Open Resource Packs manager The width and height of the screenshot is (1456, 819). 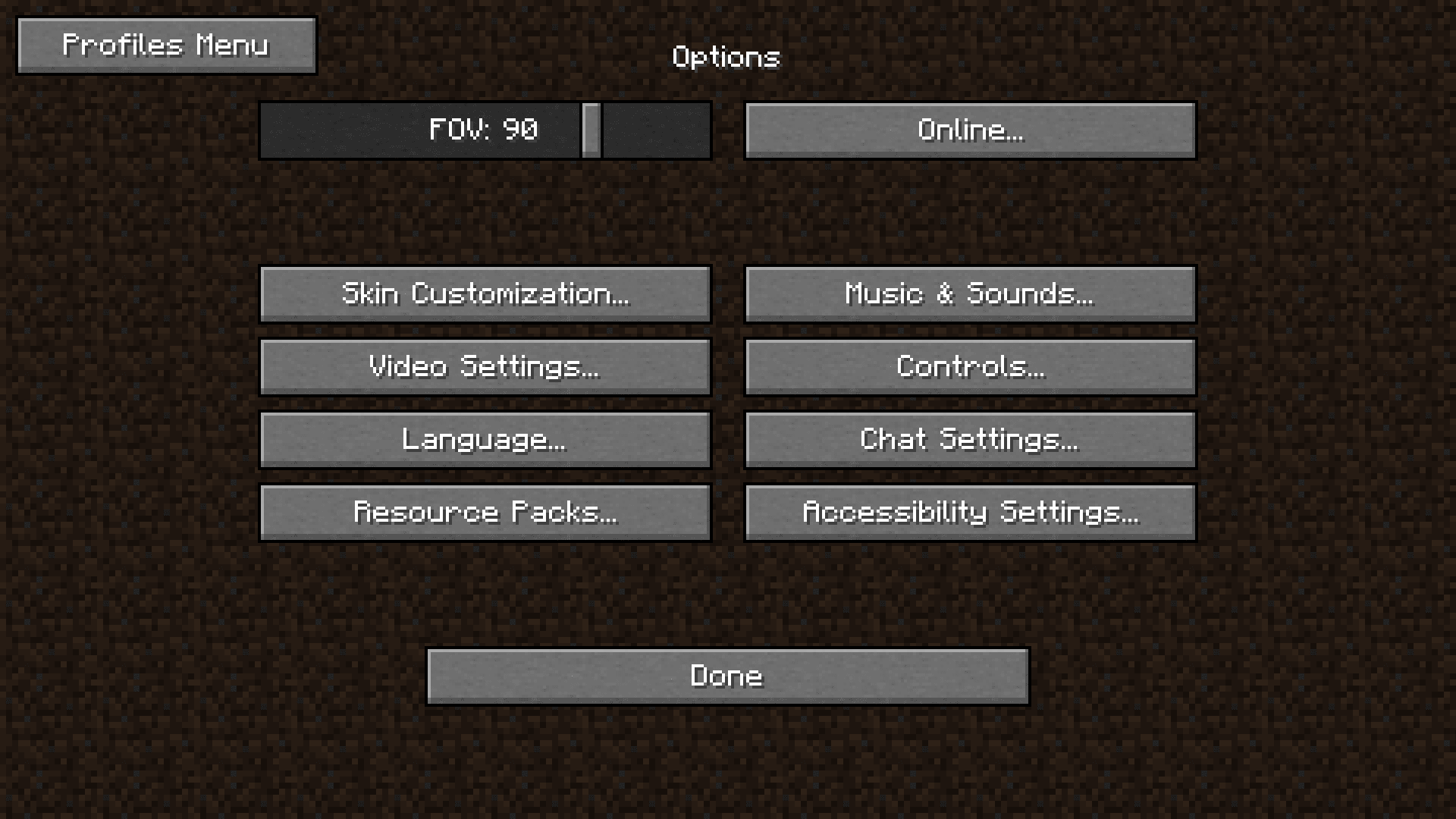pos(485,512)
